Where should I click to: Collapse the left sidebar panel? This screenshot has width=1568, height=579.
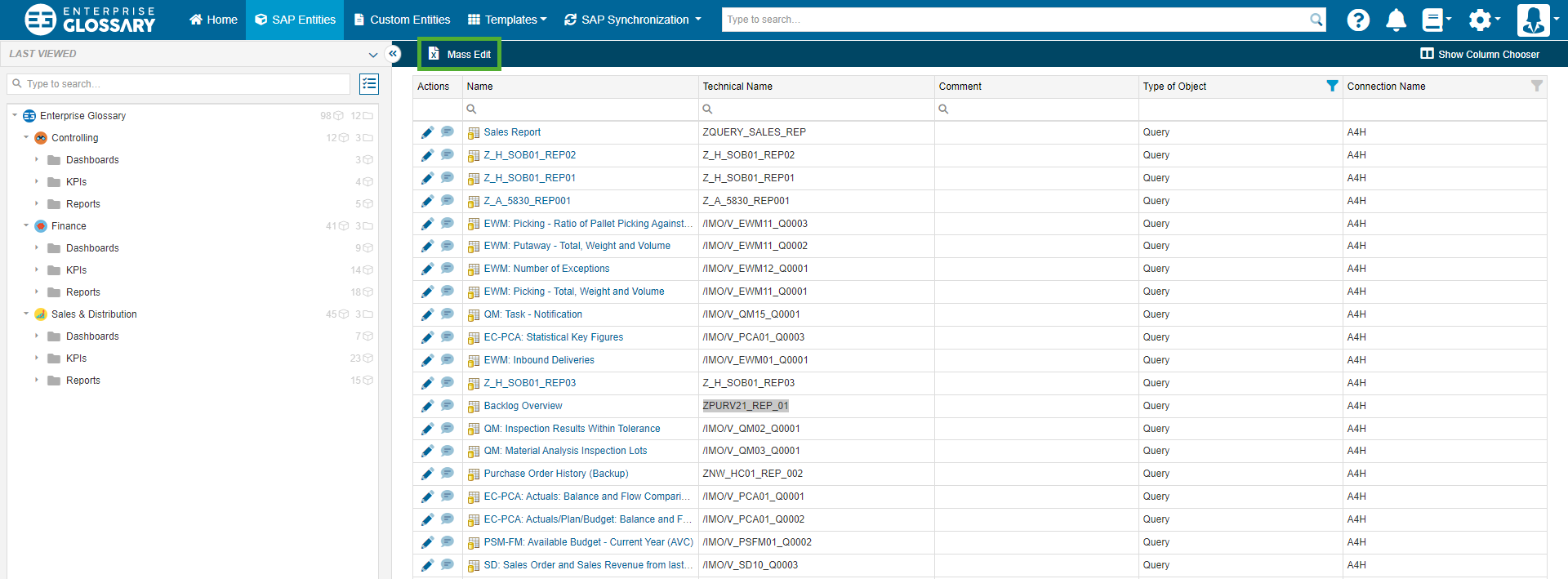click(x=393, y=54)
